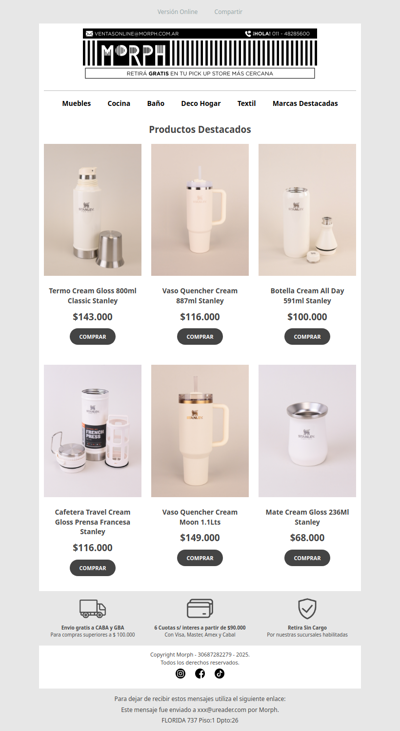Click the credit cards installments icon
This screenshot has height=731, width=400.
pos(200,608)
